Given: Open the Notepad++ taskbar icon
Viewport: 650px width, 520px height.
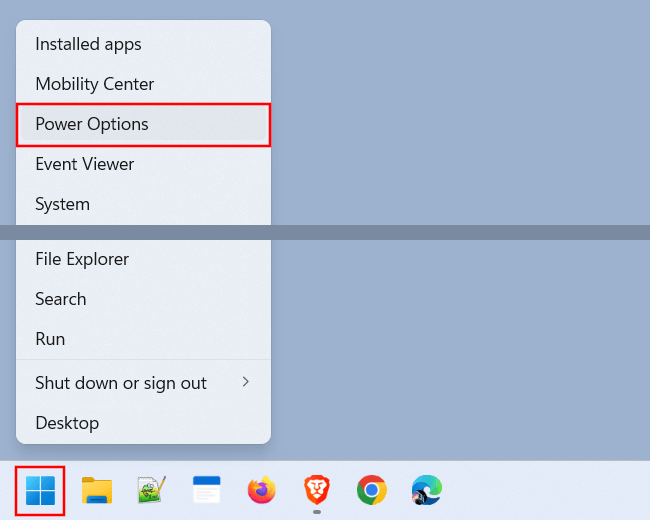Looking at the screenshot, I should [x=151, y=490].
